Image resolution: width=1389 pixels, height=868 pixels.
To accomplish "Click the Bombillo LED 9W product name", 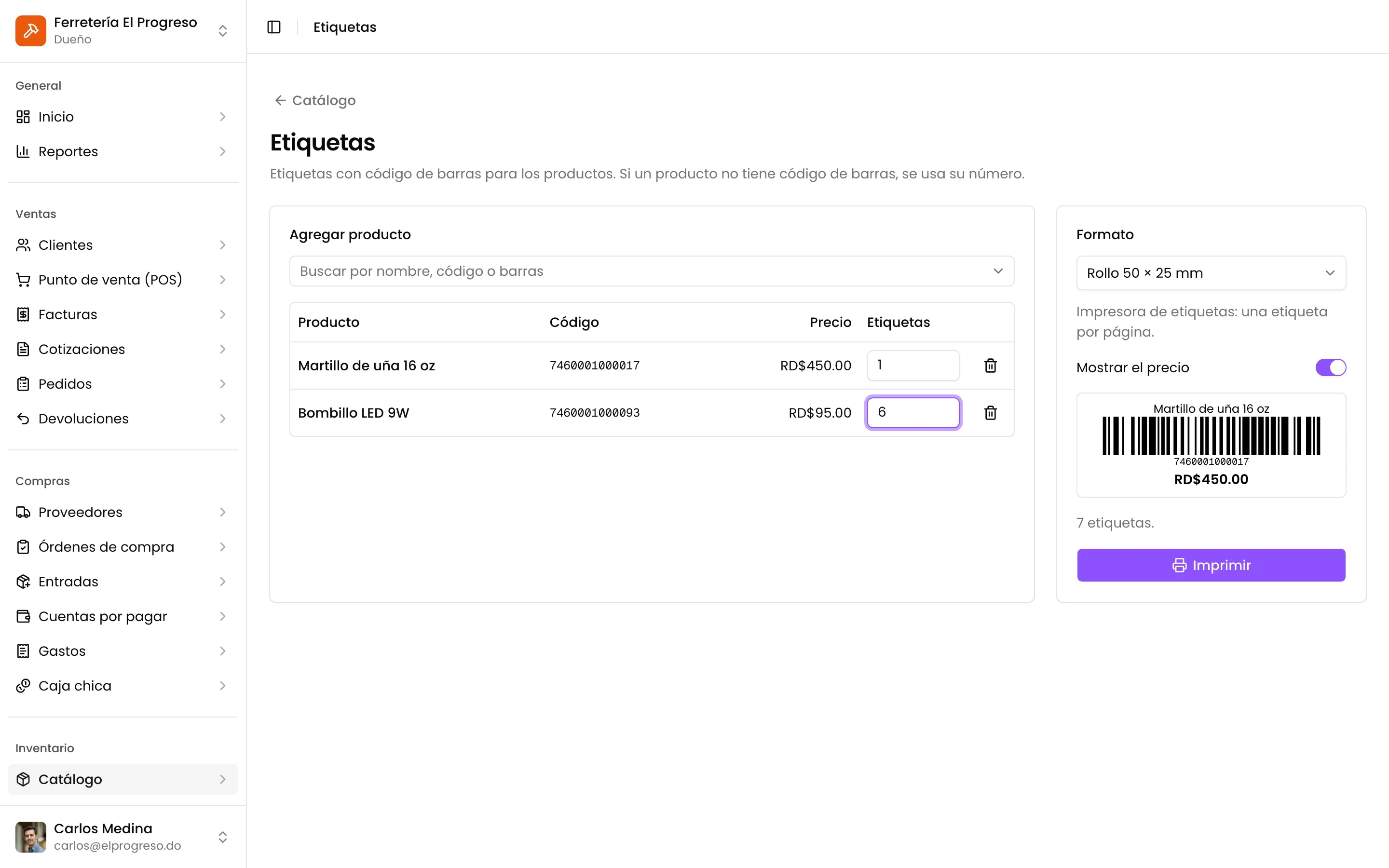I will pos(354,413).
